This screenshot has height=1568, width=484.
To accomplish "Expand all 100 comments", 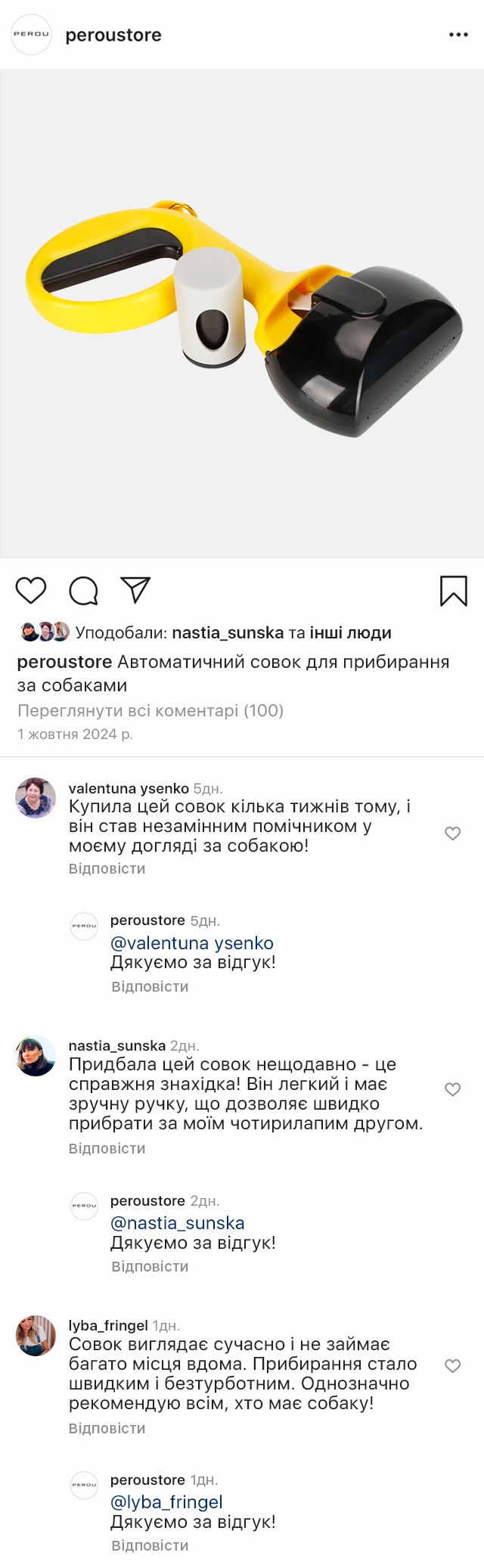I will point(150,711).
